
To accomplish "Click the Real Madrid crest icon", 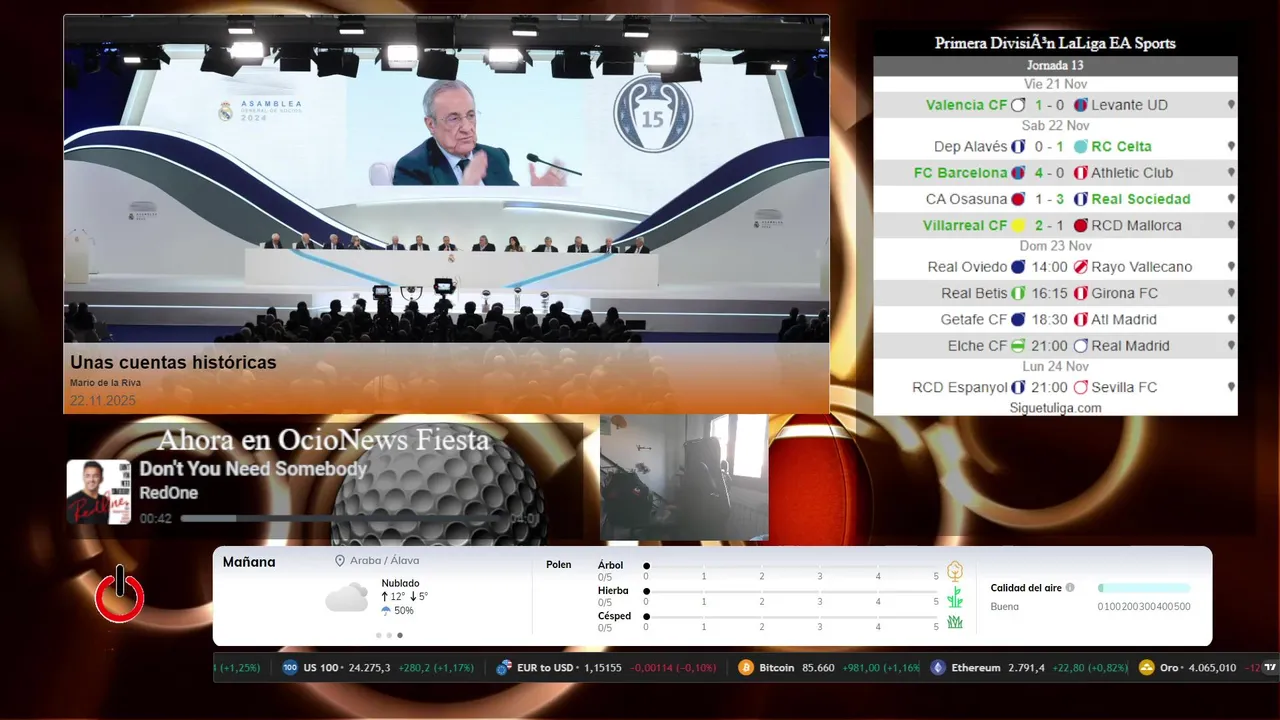I will coord(1080,346).
